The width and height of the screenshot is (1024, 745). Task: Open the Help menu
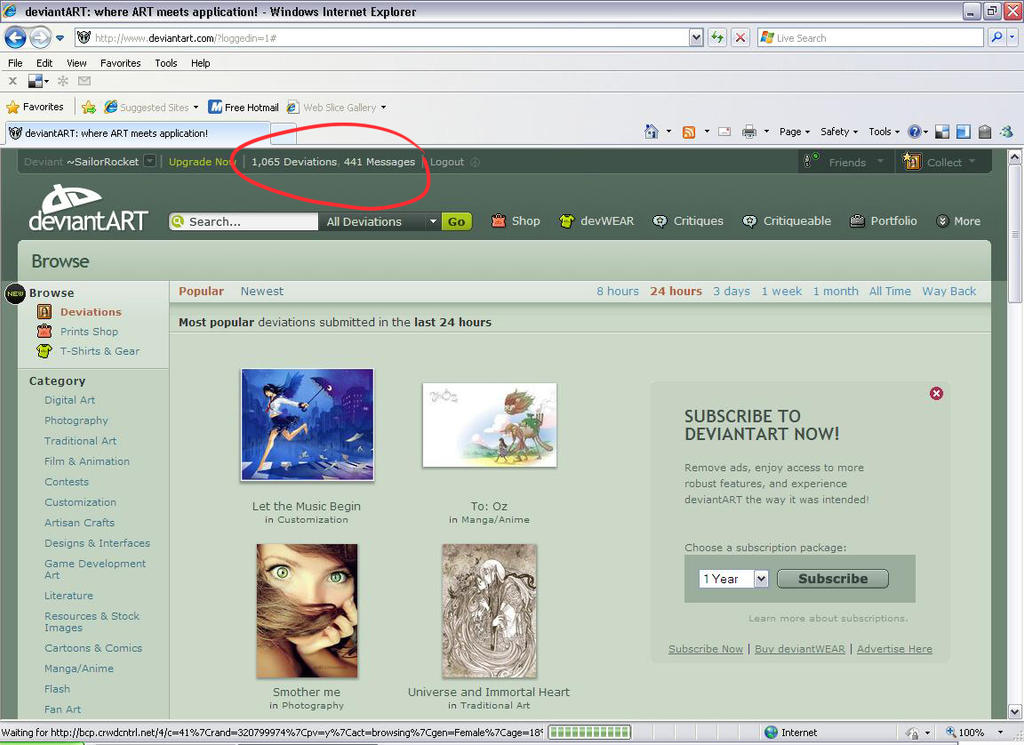point(200,63)
